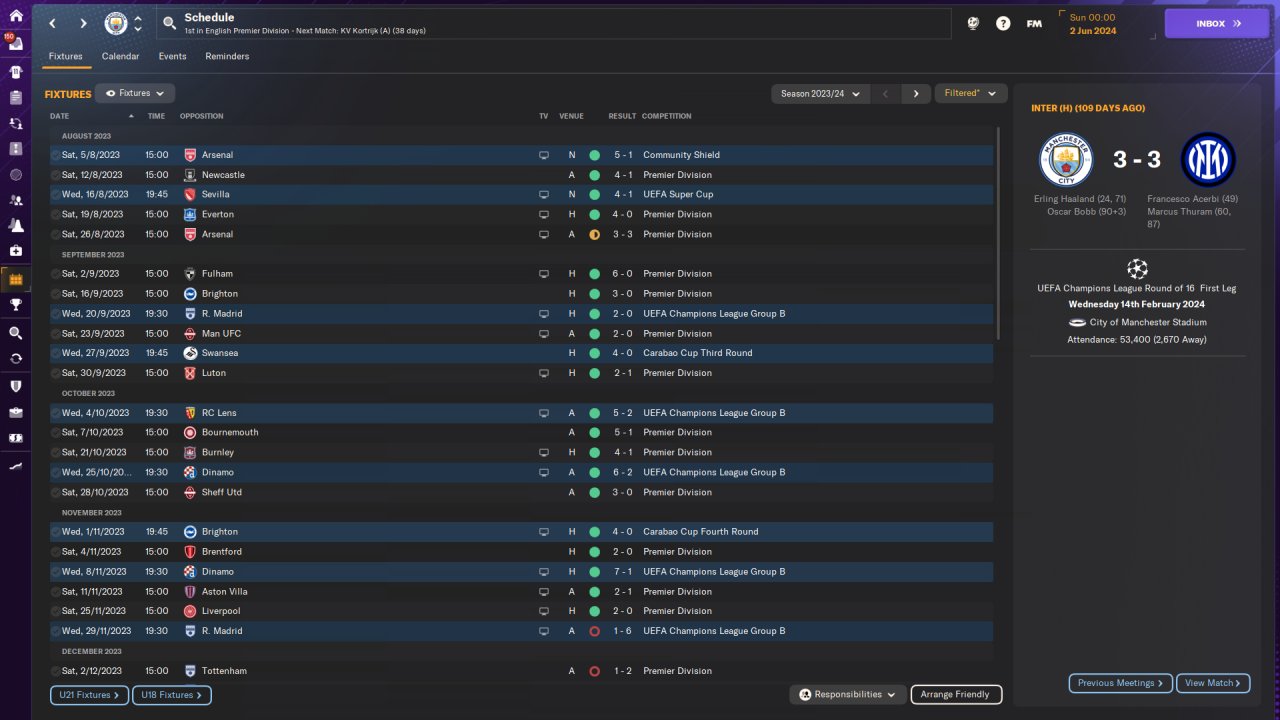This screenshot has width=1280, height=720.
Task: Click the Manchester City badge in header
Action: coord(116,23)
